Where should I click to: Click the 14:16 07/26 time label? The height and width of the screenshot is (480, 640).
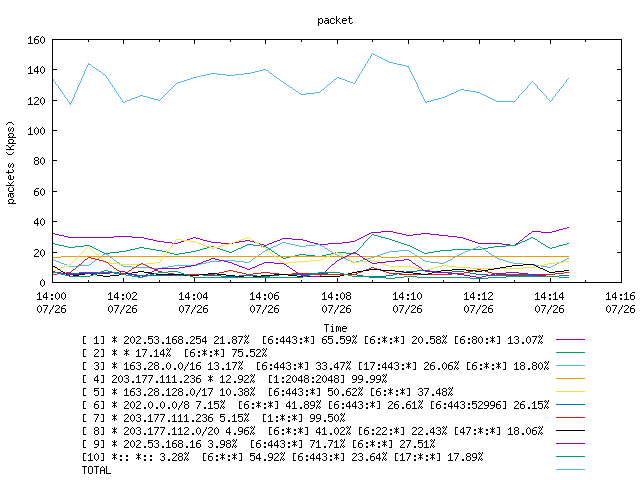click(620, 302)
